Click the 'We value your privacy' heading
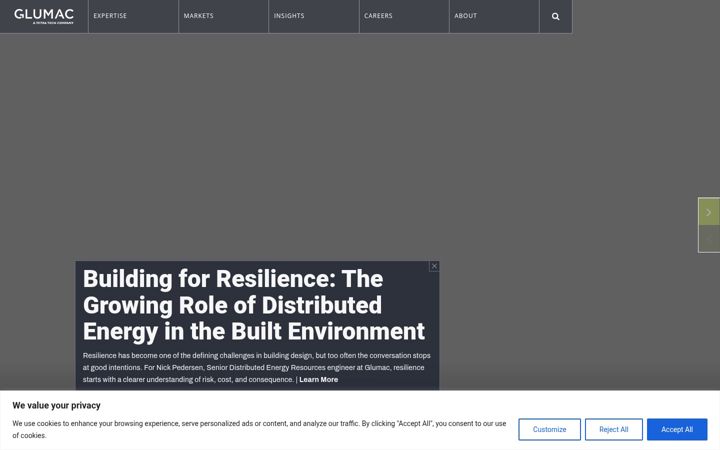 coord(56,405)
